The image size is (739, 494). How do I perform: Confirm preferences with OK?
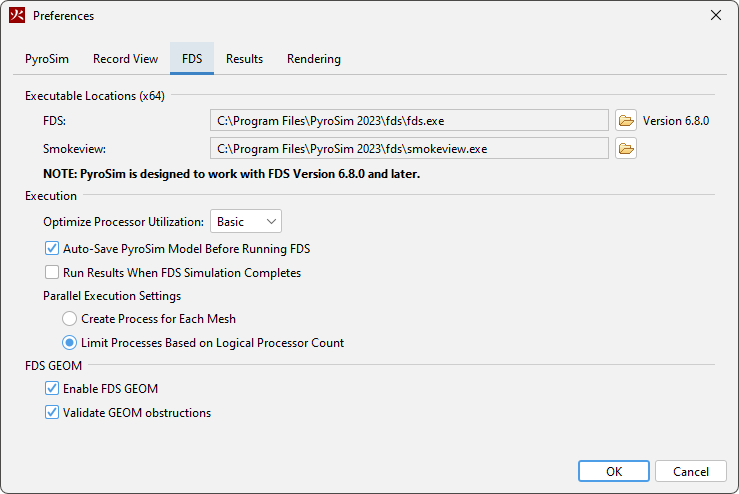(x=614, y=471)
